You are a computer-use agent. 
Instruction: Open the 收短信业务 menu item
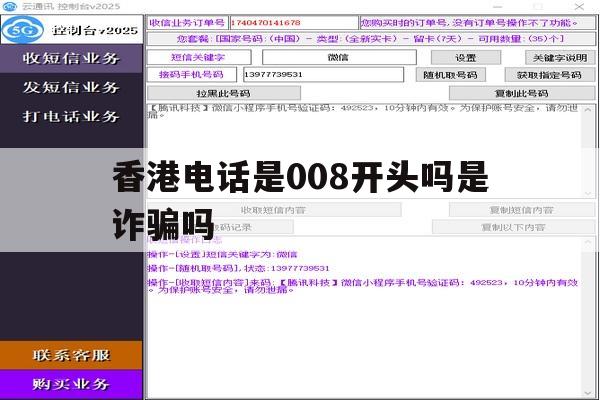tap(71, 58)
